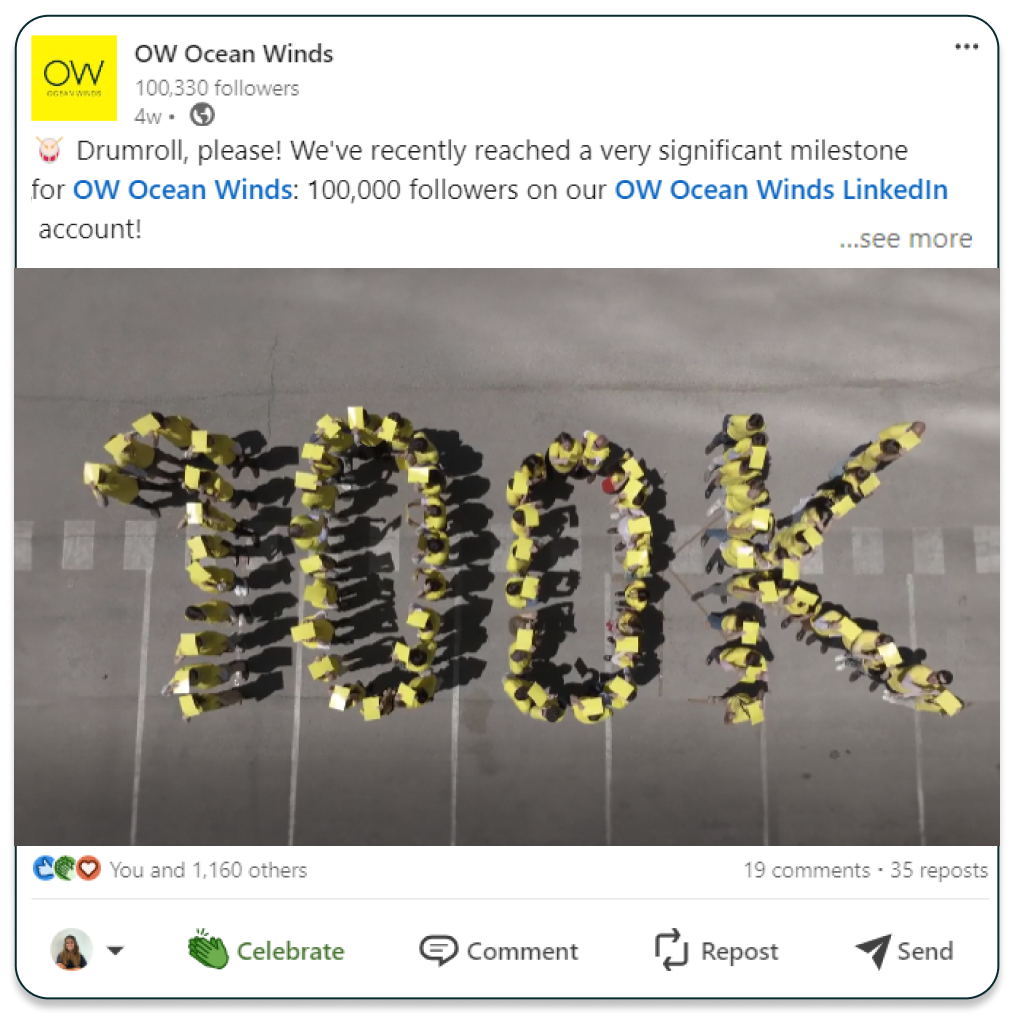Viewport: 1010px width, 1024px height.
Task: Expand the profile switcher dropdown arrow
Action: [x=116, y=950]
